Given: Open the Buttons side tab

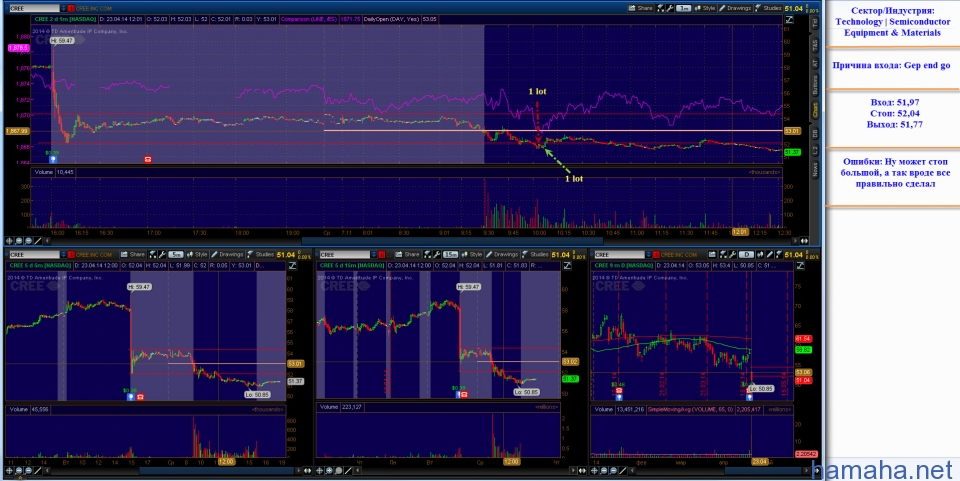Looking at the screenshot, I should tap(814, 84).
